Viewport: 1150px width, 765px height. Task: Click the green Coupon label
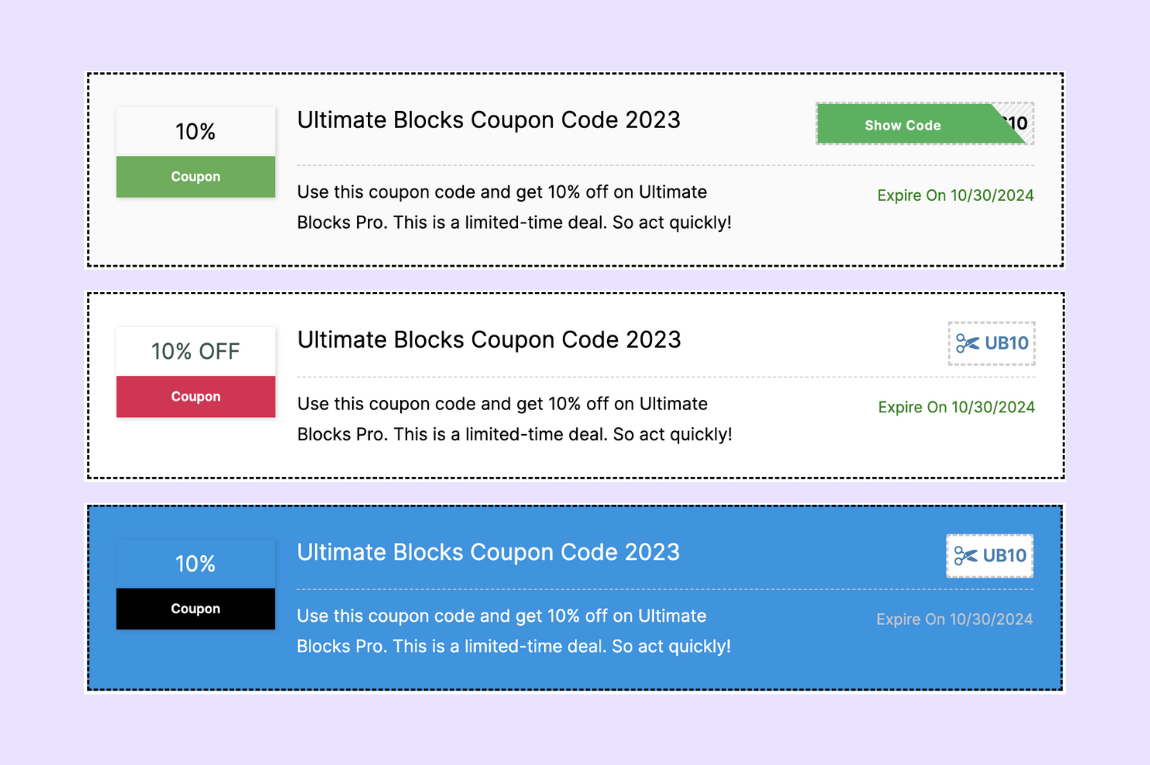[196, 177]
